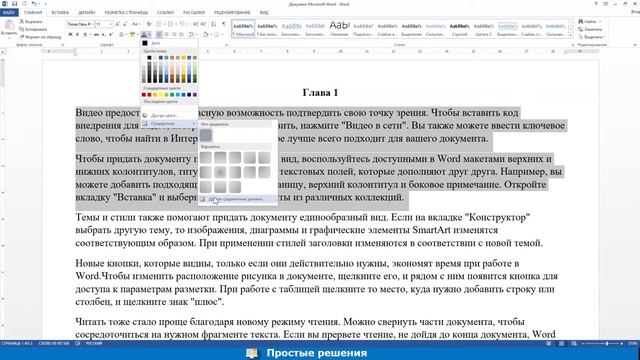Screen dimensions: 640x360
Task: Toggle strikethrough formatting
Action: (x=96, y=35)
